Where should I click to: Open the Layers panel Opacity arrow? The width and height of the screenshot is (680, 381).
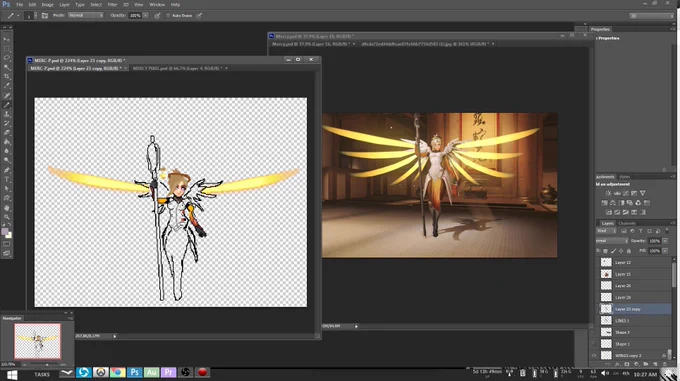pyautogui.click(x=665, y=241)
